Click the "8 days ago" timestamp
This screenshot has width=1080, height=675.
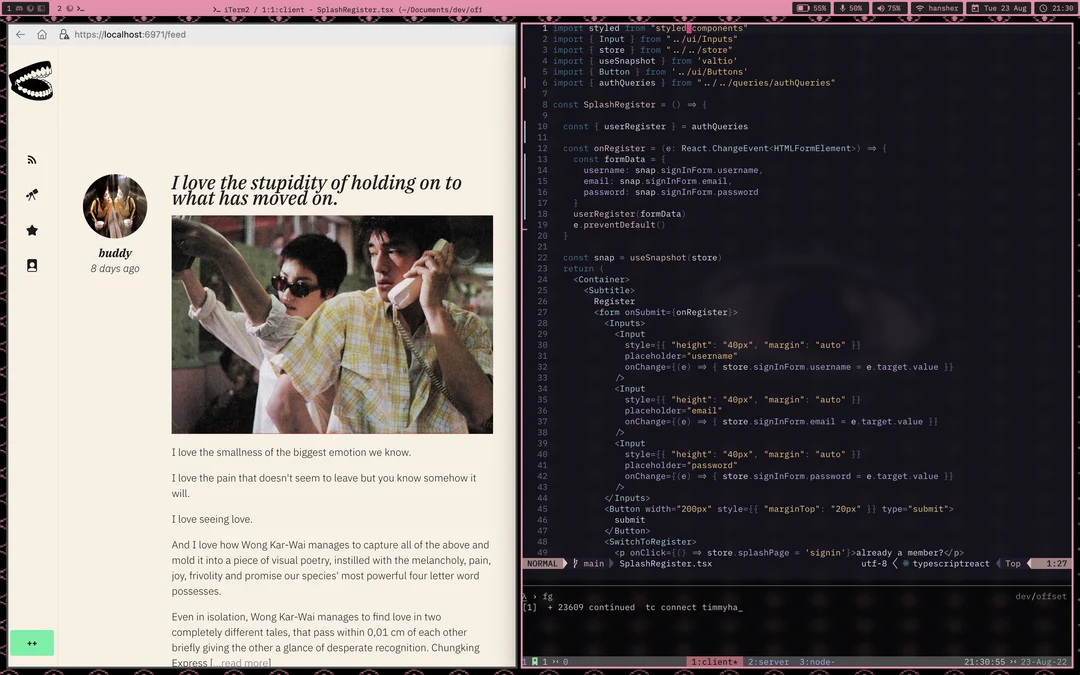click(115, 269)
